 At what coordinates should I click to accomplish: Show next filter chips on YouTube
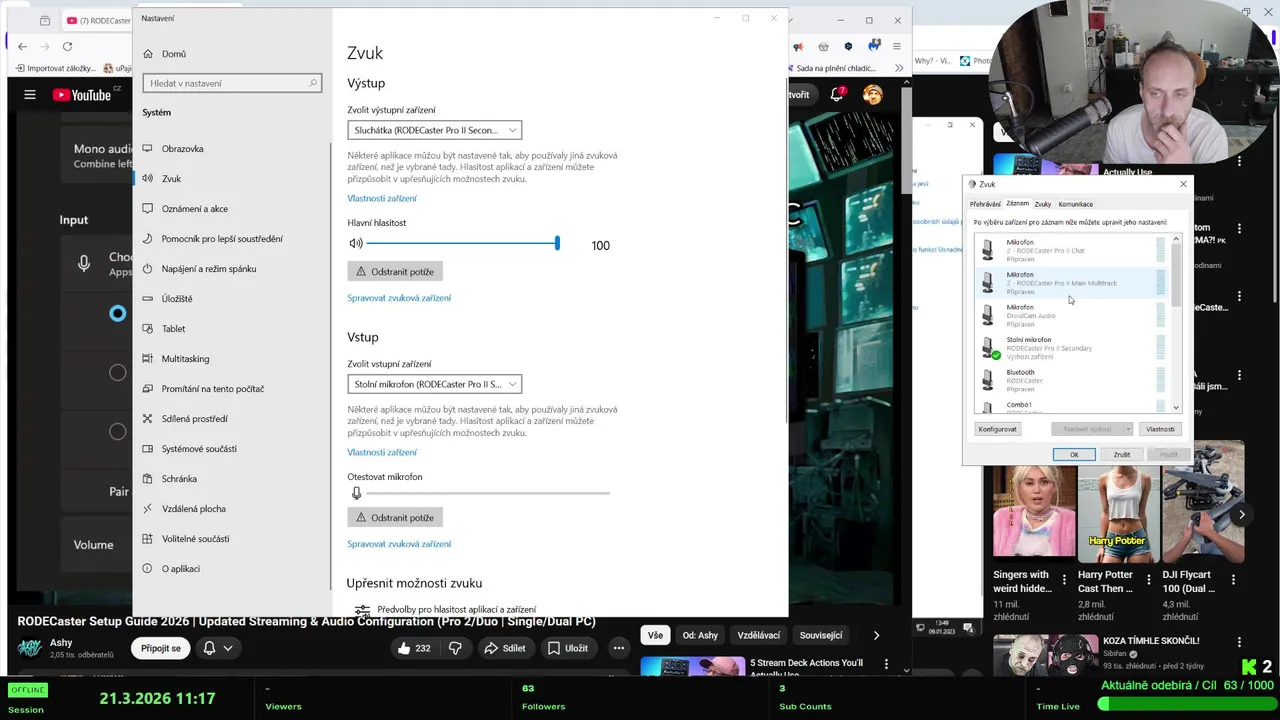point(876,635)
